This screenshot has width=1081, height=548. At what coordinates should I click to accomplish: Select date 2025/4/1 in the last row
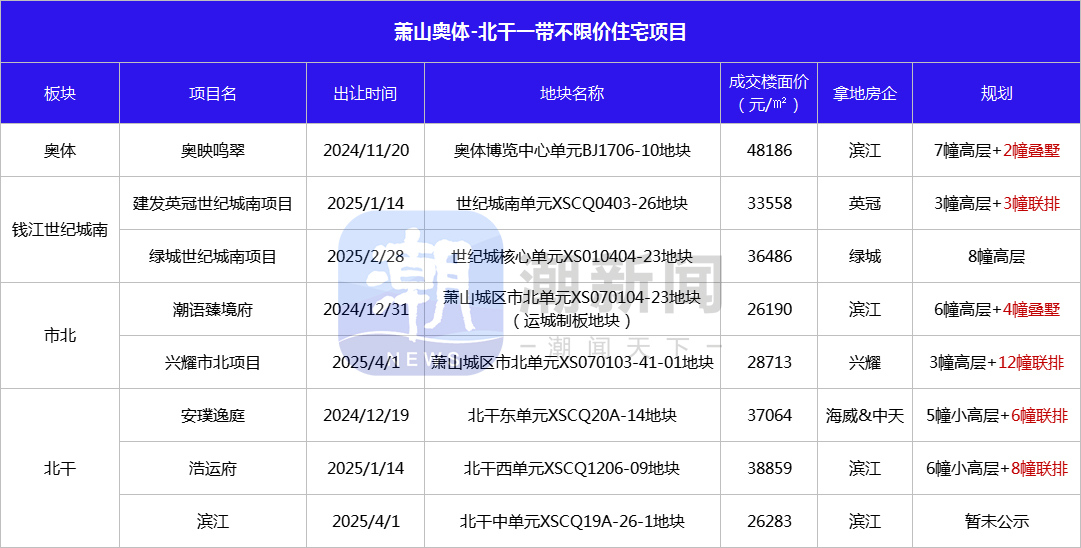(365, 522)
